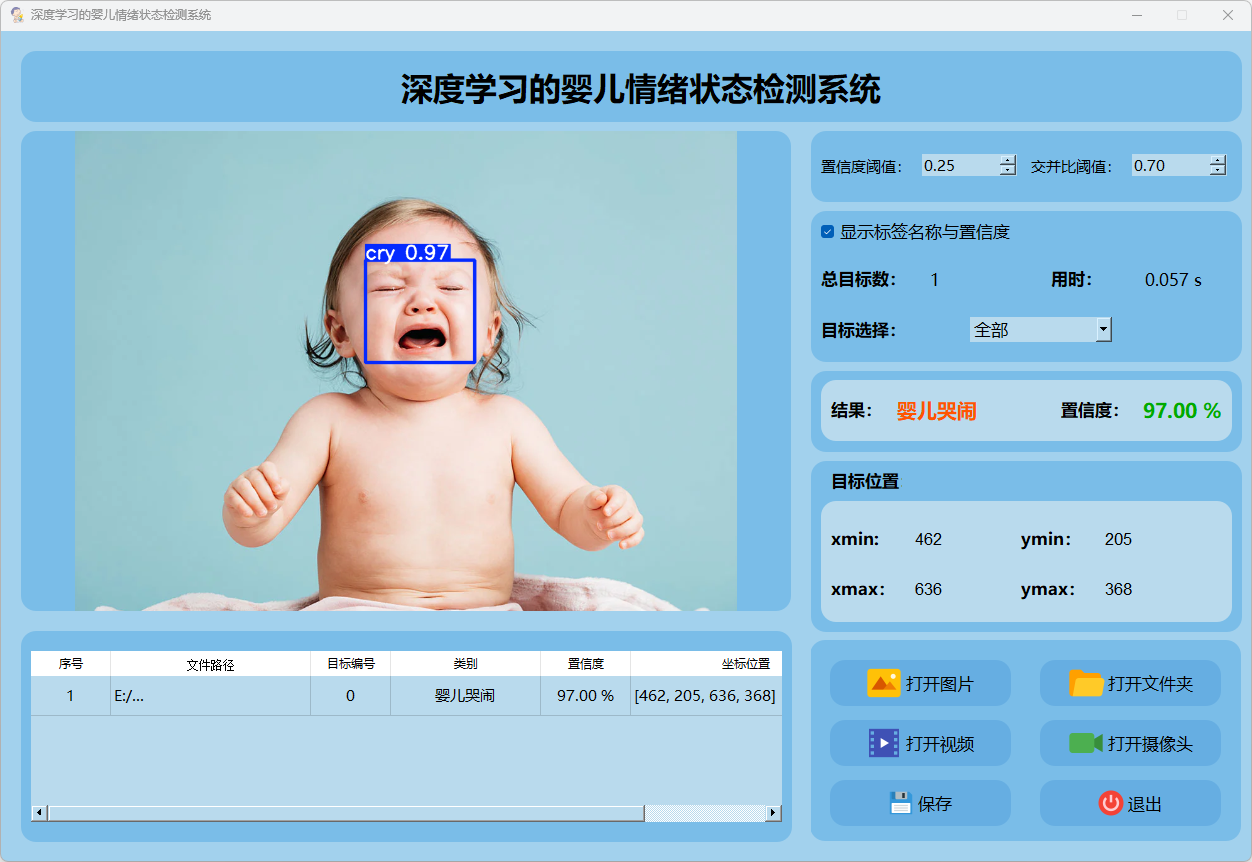1252x862 pixels.
Task: Increase the confidence threshold with the up arrow
Action: pyautogui.click(x=1008, y=161)
